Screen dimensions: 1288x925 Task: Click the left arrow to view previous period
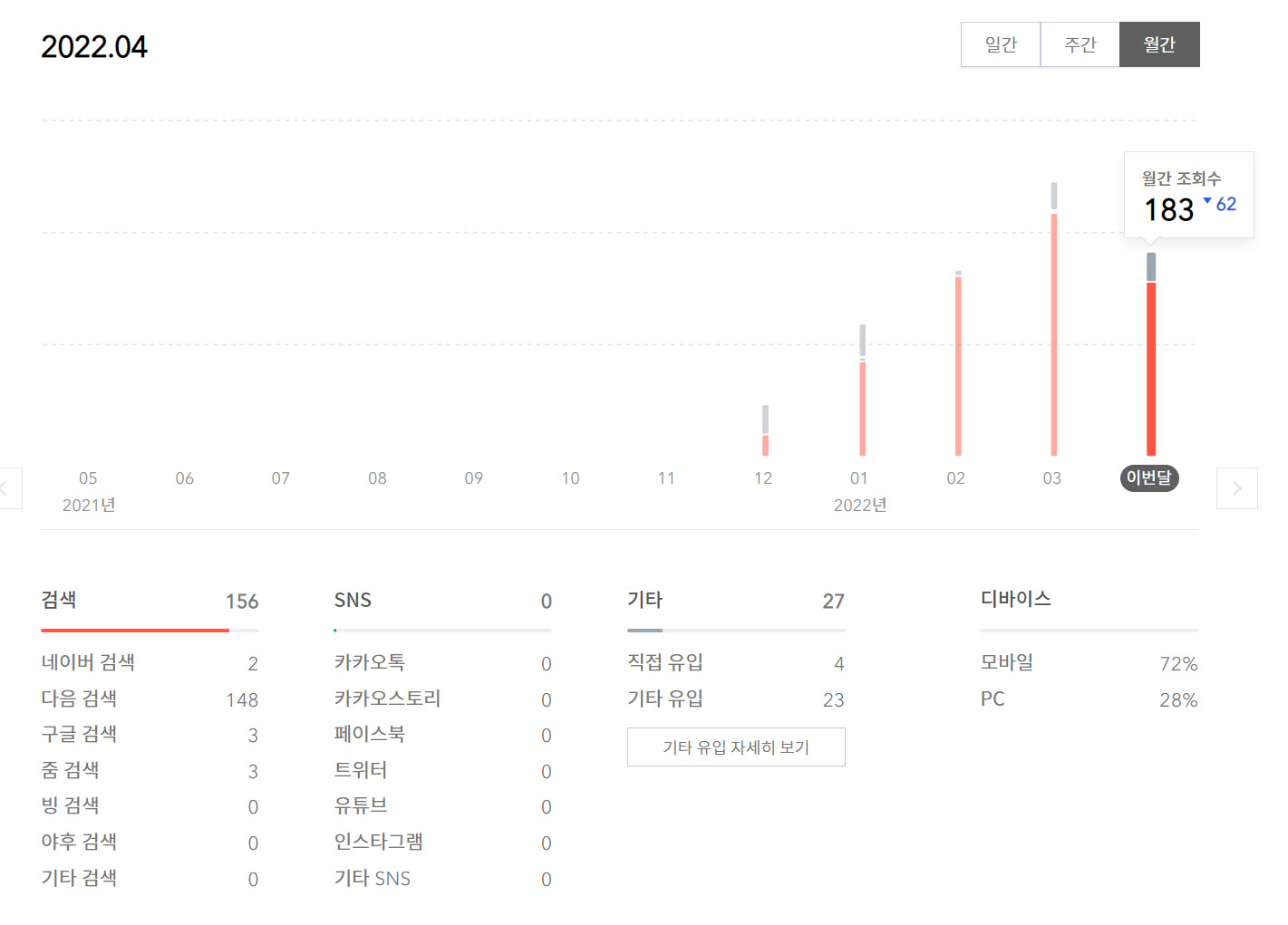pyautogui.click(x=9, y=488)
